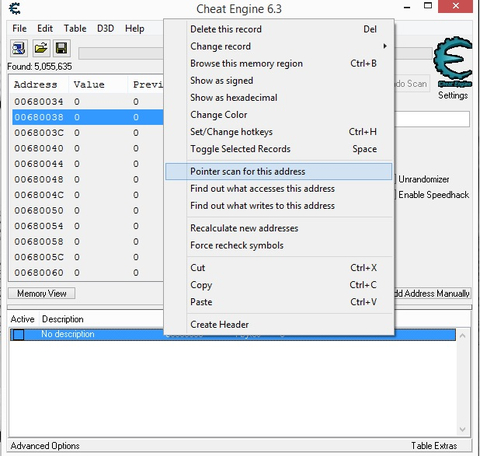Open a cheat table with the folder icon
The width and height of the screenshot is (480, 456).
click(41, 49)
